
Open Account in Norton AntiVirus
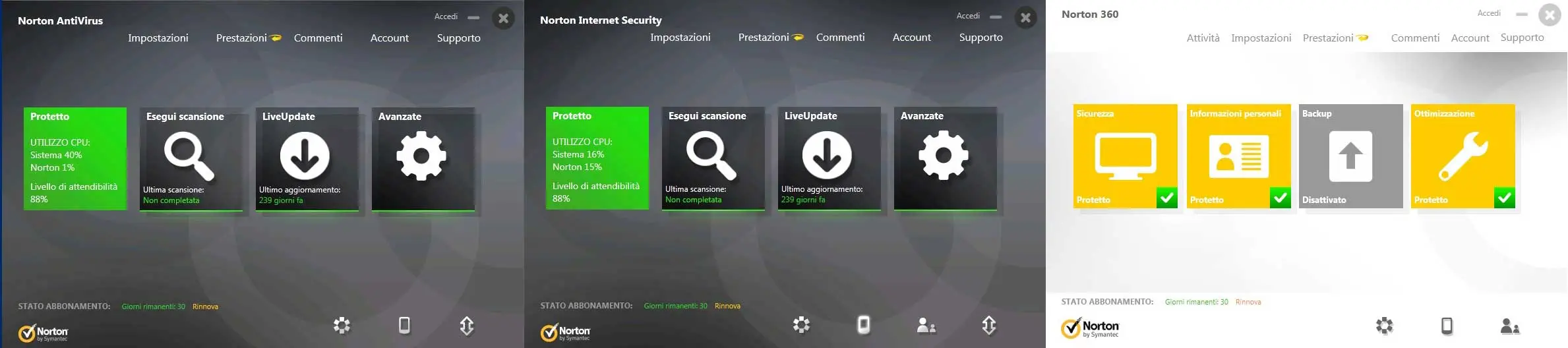pyautogui.click(x=390, y=38)
